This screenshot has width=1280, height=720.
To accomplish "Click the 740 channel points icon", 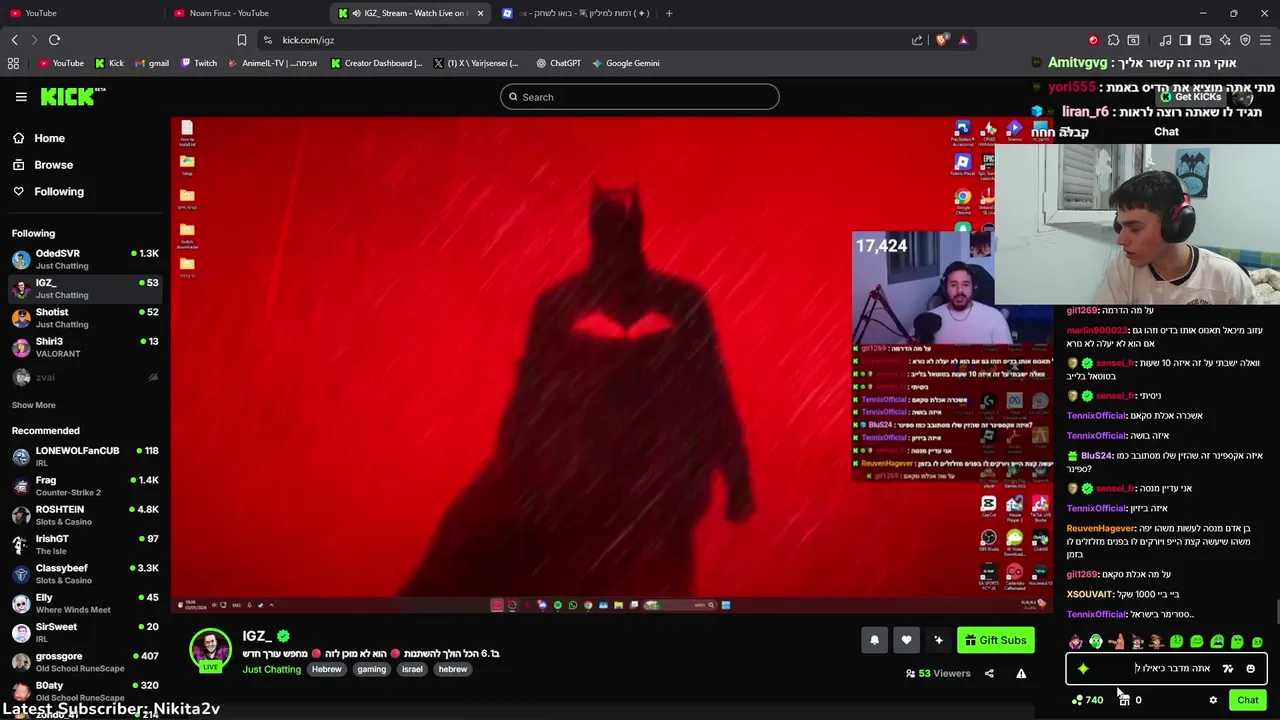I will (x=1087, y=700).
